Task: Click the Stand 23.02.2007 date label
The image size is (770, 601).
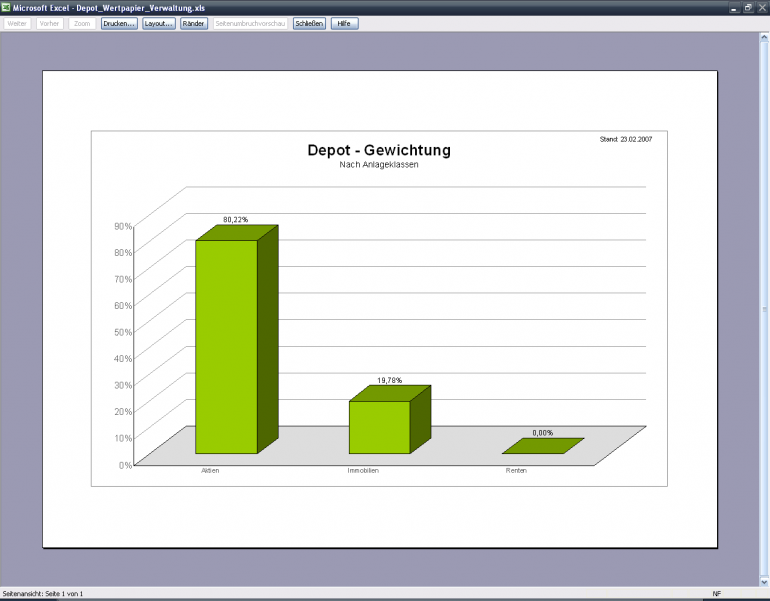Action: pos(626,139)
